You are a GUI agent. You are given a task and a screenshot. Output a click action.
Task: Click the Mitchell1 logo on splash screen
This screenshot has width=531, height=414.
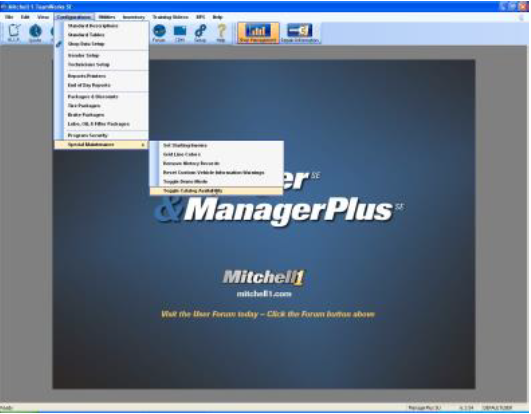(264, 277)
